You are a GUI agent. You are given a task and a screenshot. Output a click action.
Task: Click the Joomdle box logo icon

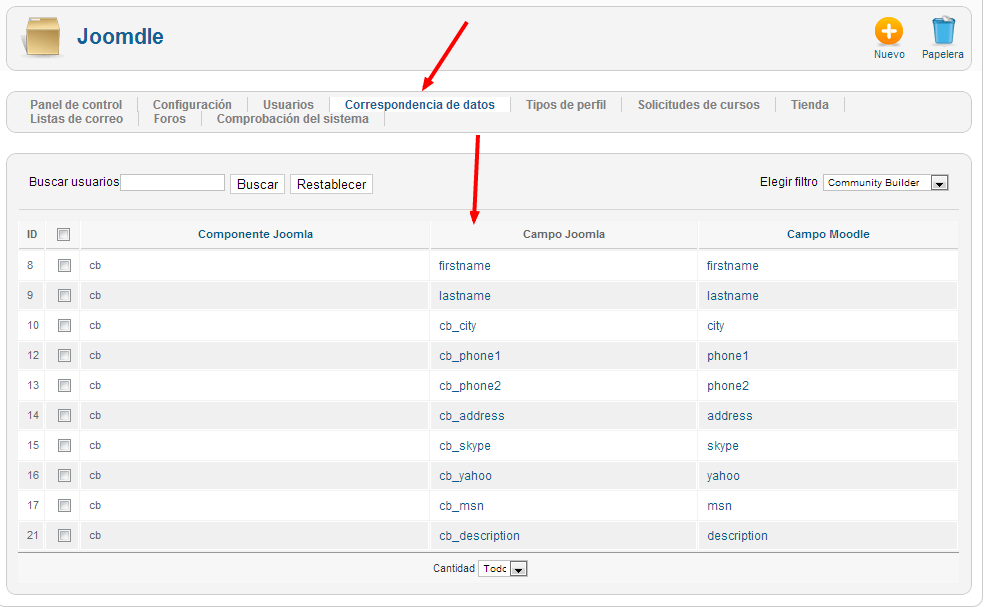[x=43, y=37]
